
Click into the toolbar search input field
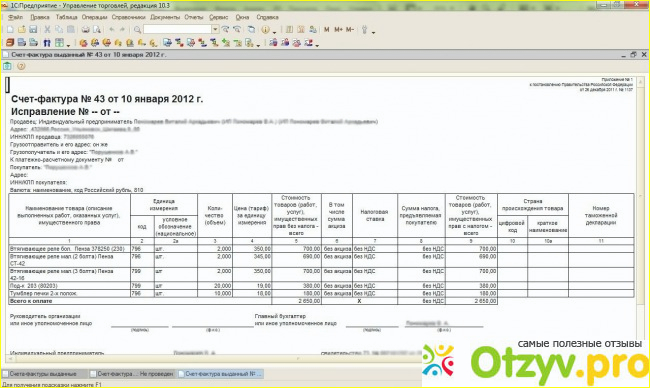coord(177,29)
